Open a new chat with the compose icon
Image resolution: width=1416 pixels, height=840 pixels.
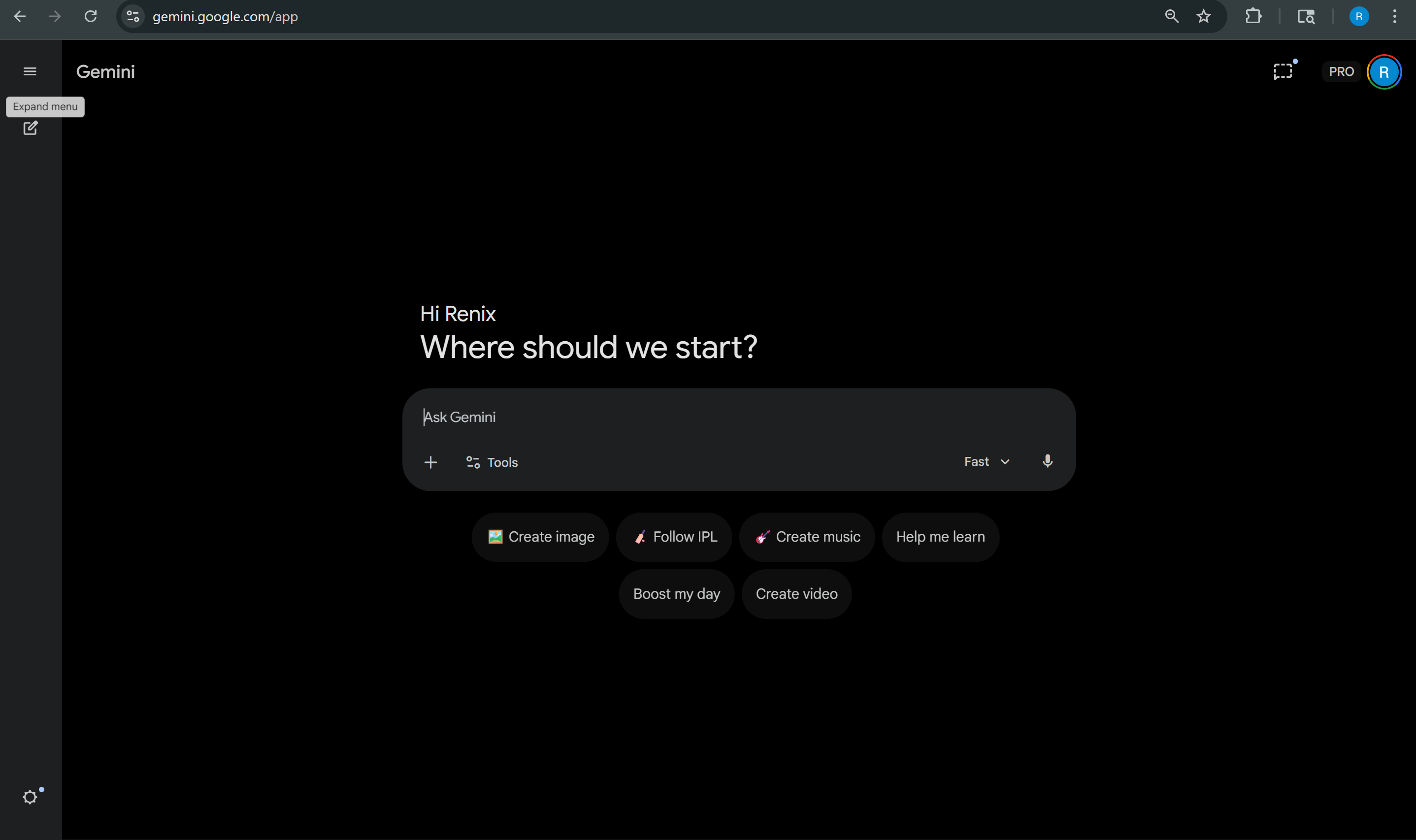[31, 129]
